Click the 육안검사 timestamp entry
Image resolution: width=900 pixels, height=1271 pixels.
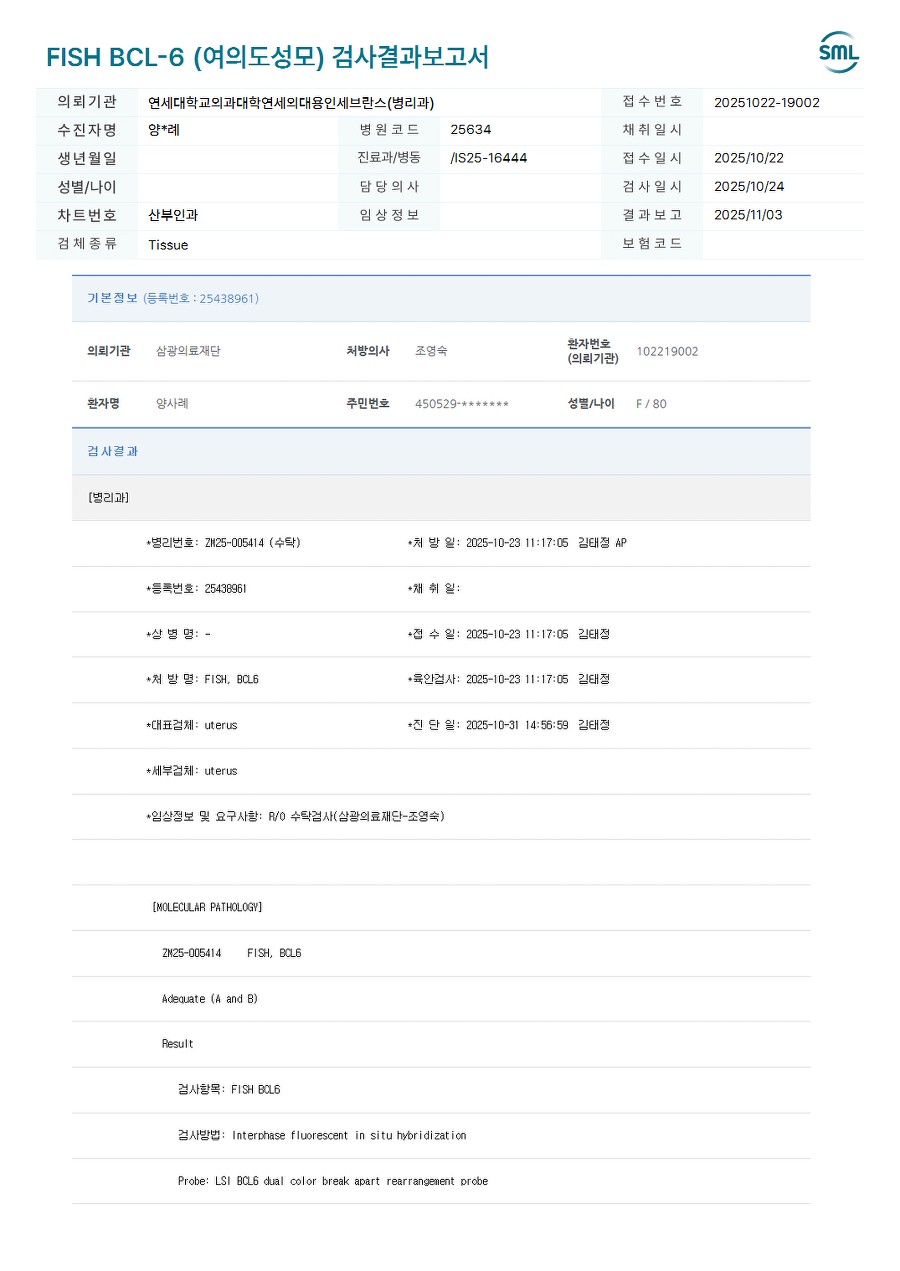tap(509, 679)
